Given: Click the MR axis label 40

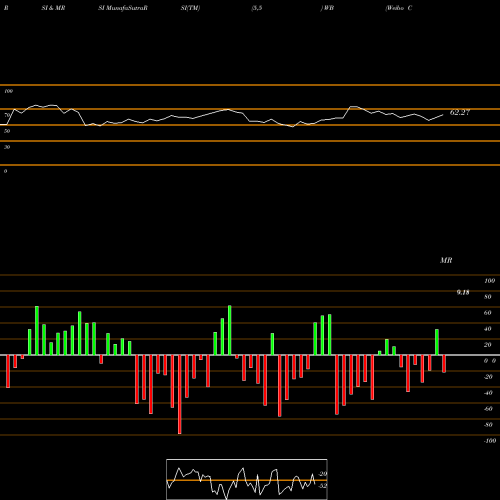Looking at the screenshot, I should click(x=488, y=329).
